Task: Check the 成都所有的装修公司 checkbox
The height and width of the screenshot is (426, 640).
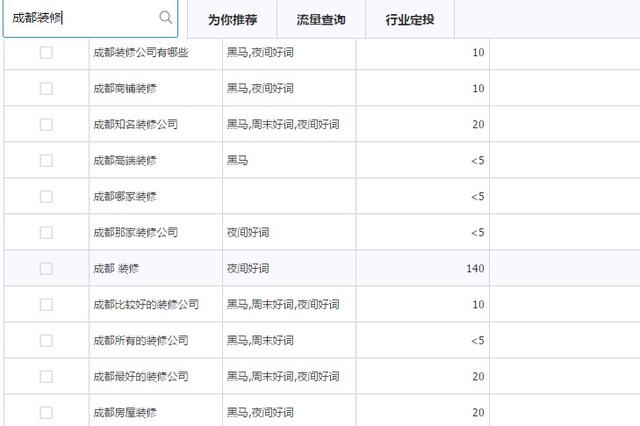Action: (x=46, y=340)
